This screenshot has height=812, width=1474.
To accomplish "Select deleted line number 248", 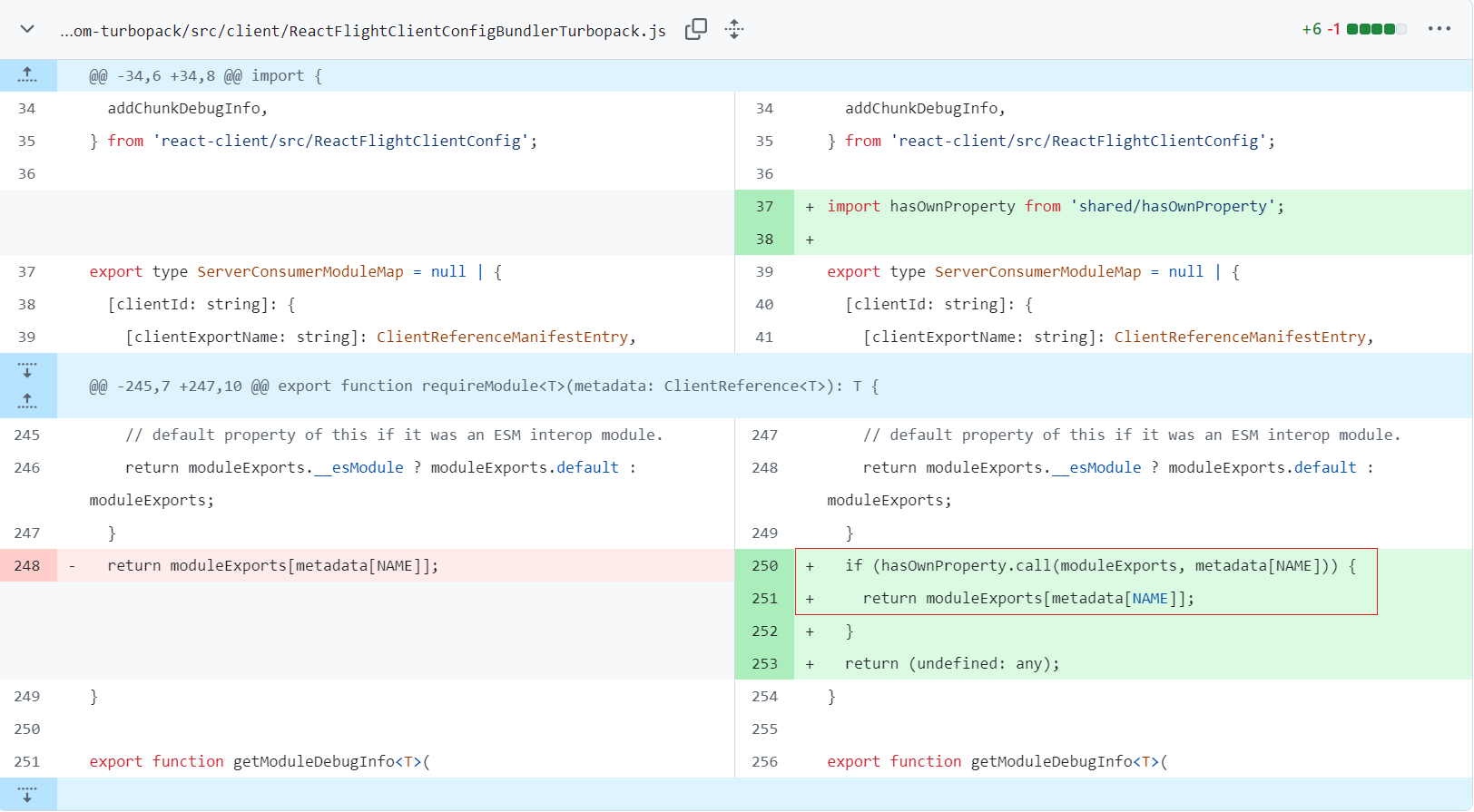I will [x=27, y=565].
